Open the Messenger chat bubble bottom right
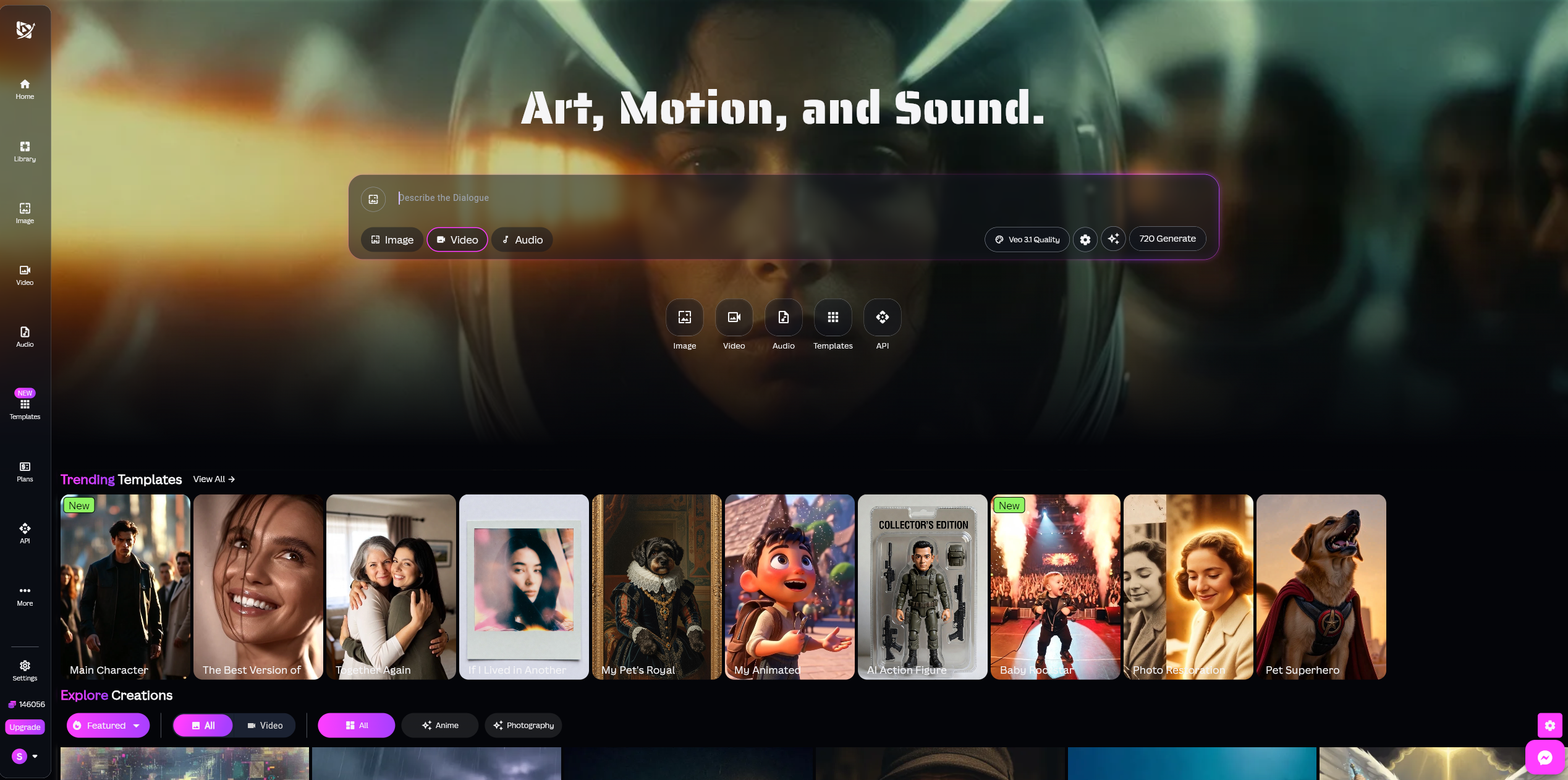Viewport: 1568px width, 780px height. (1546, 758)
